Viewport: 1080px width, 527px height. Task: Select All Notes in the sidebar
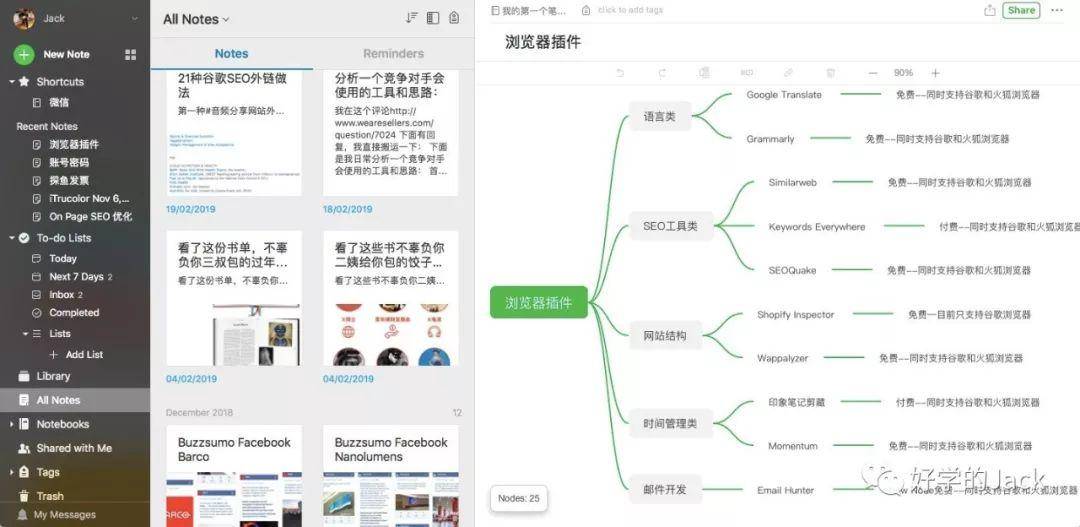[x=75, y=400]
